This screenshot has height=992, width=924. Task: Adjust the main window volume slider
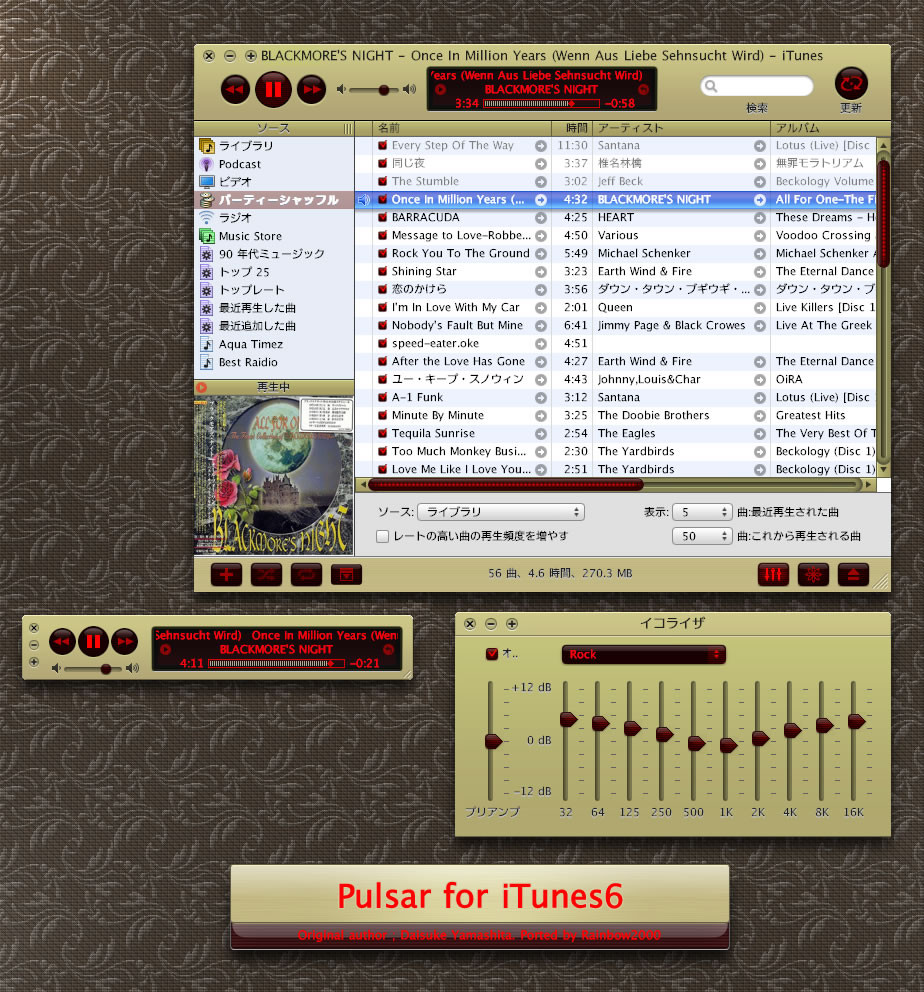[x=376, y=90]
